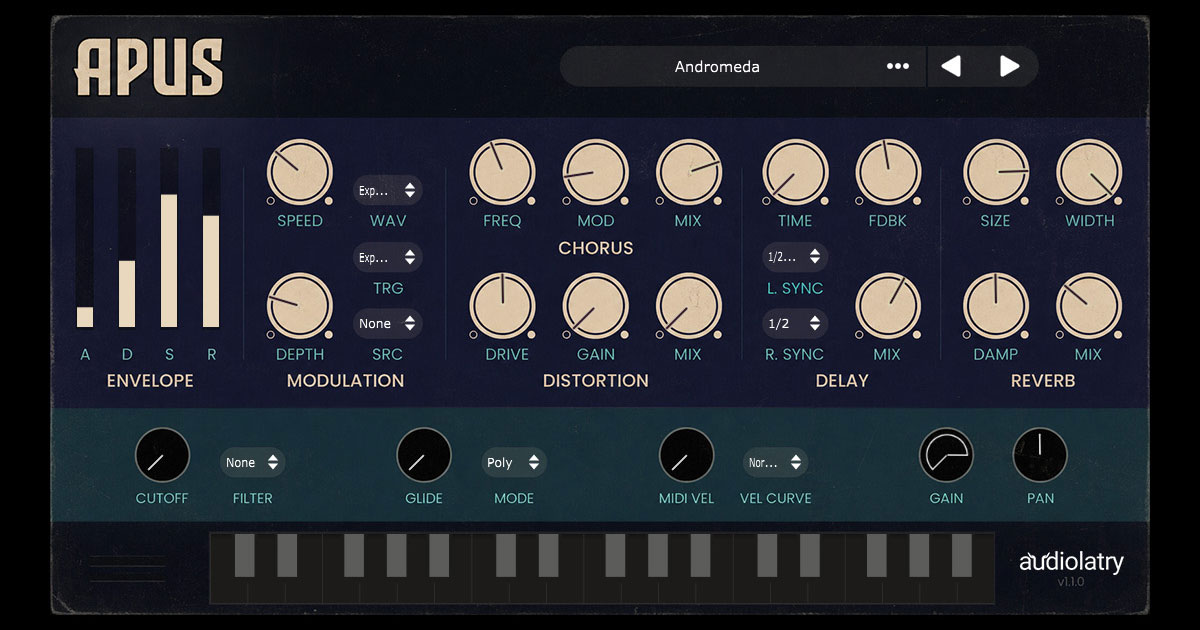Viewport: 1200px width, 630px height.
Task: Go to the previous preset
Action: pos(951,67)
